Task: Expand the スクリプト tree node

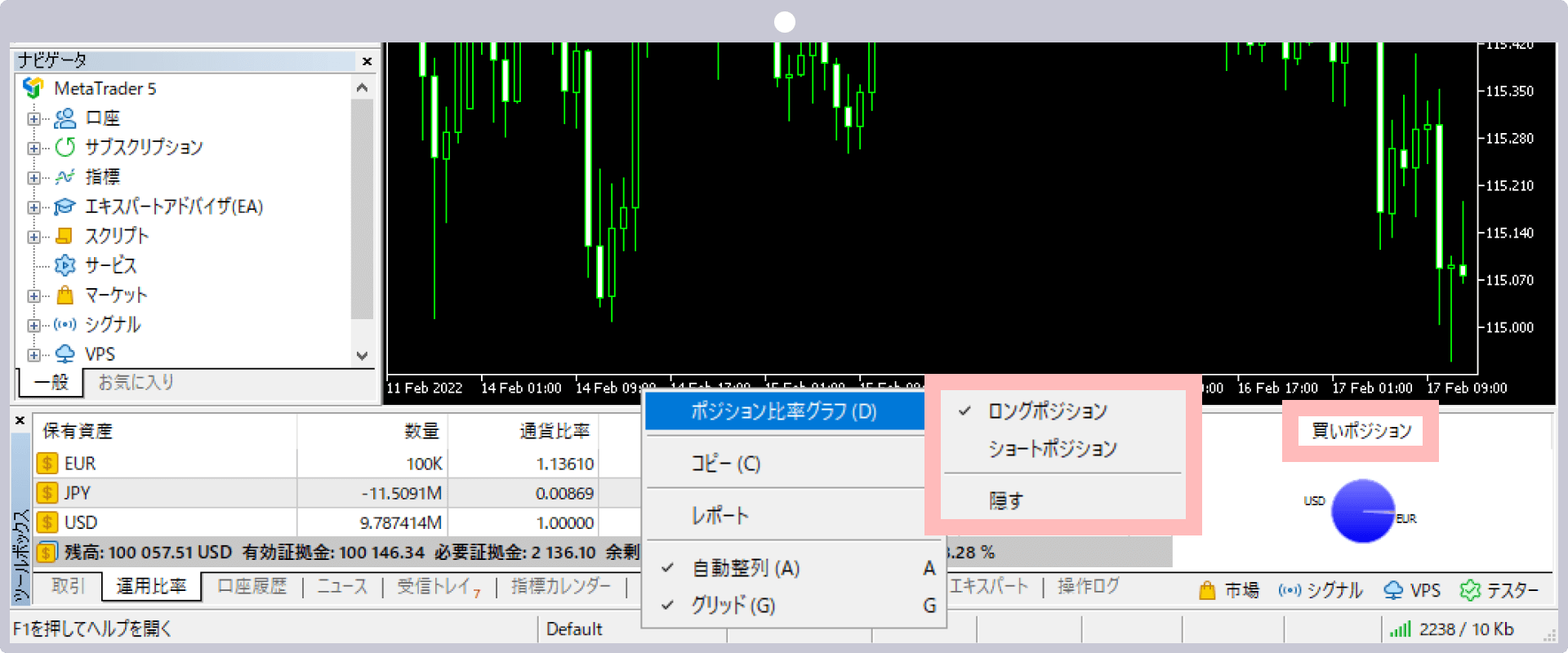Action: (x=33, y=237)
